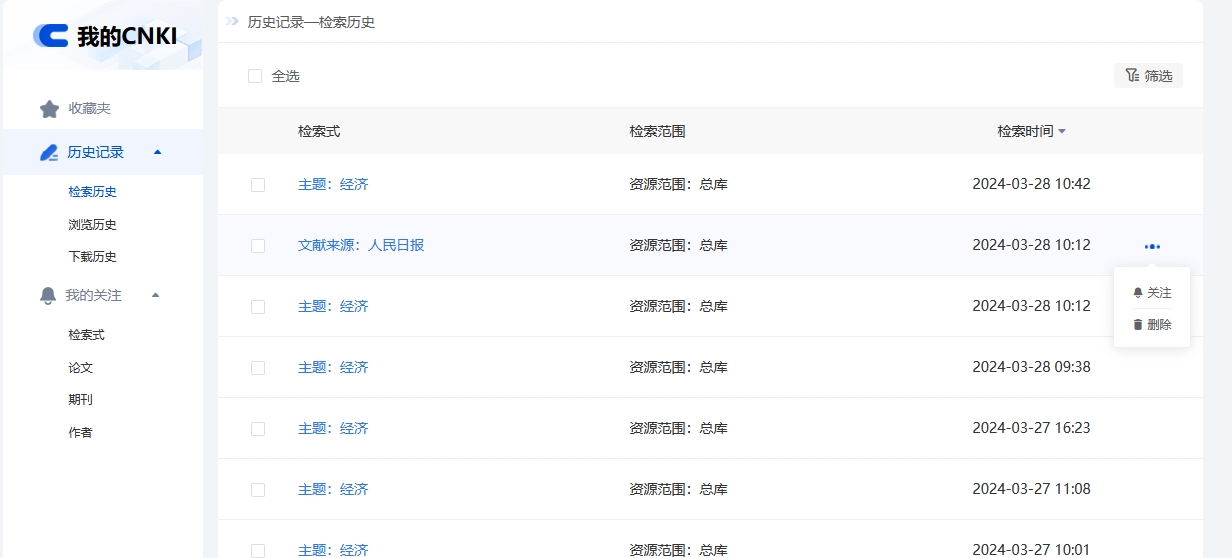Open the 筛选 filter button

coord(1148,76)
